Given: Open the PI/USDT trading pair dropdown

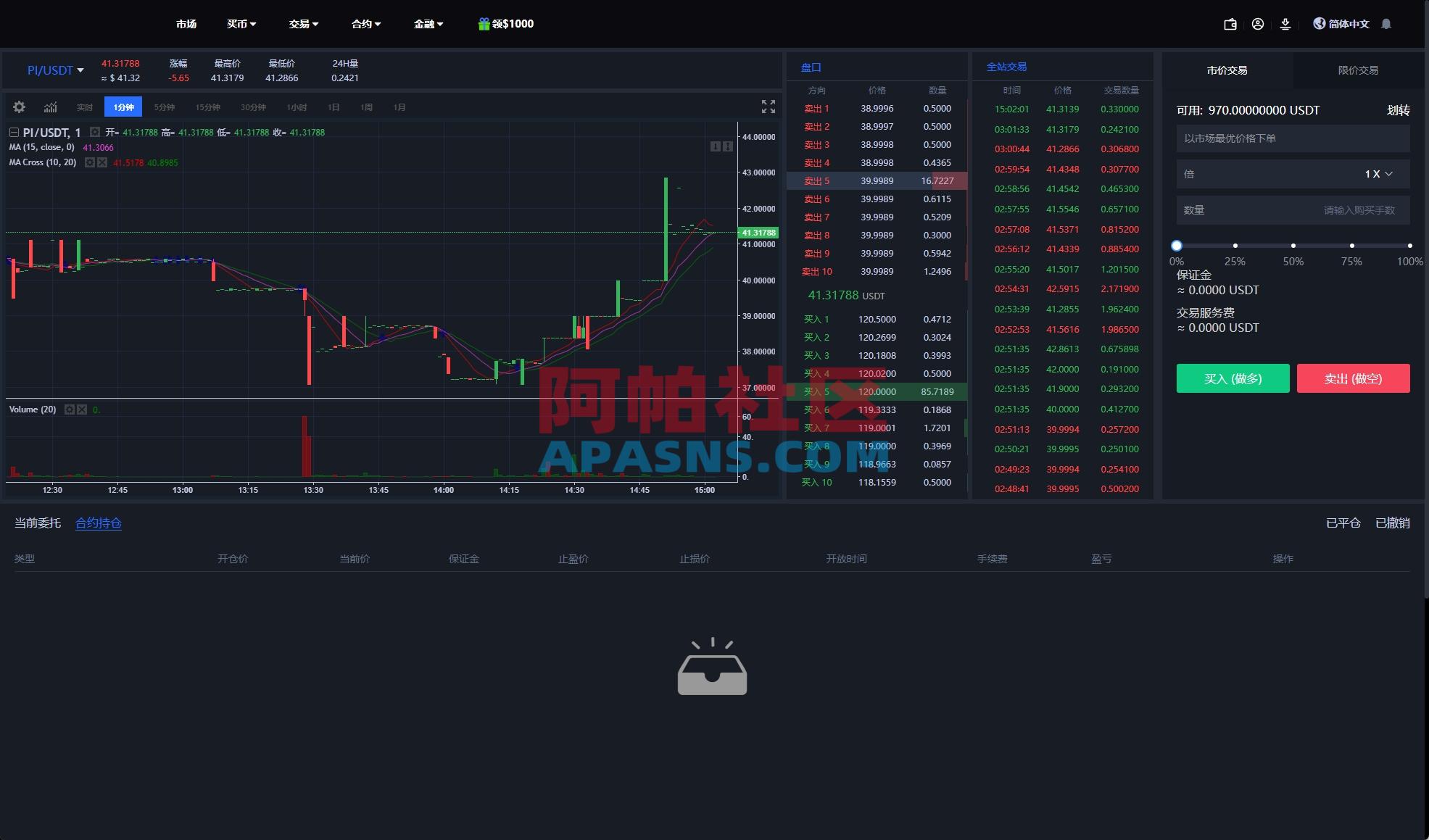Looking at the screenshot, I should [56, 70].
